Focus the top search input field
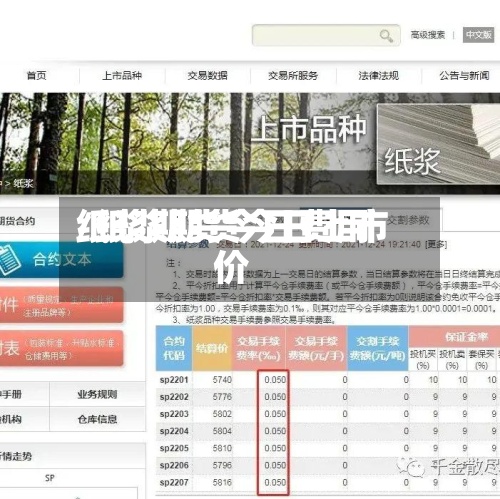This screenshot has width=500, height=499. (326, 35)
